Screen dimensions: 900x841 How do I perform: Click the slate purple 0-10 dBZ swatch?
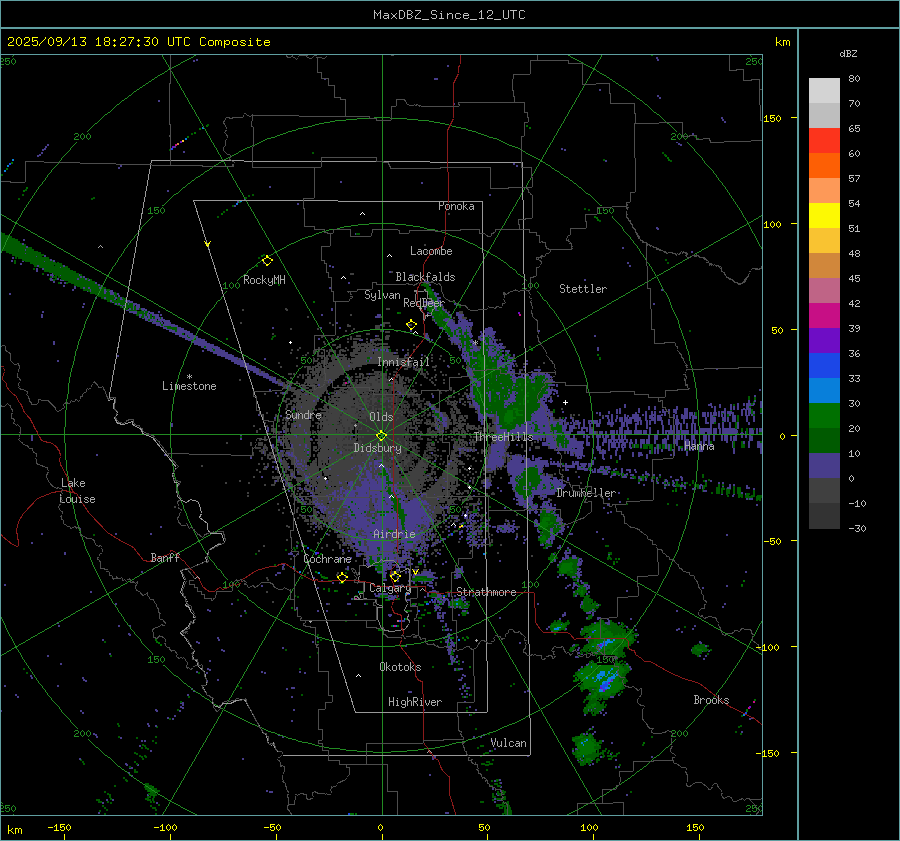pos(824,466)
